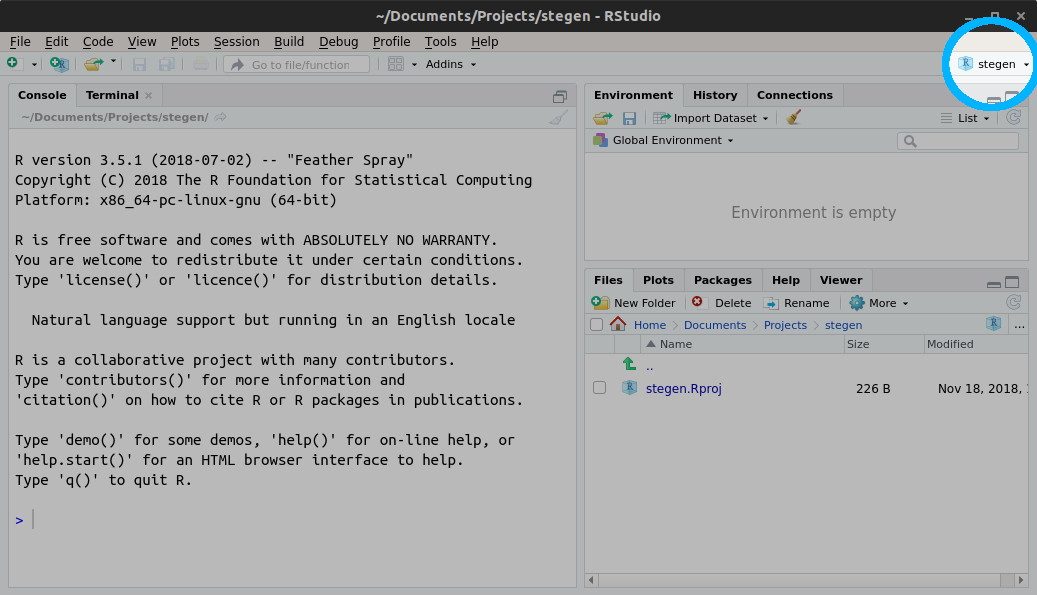
Task: Open the Session menu
Action: tap(236, 42)
